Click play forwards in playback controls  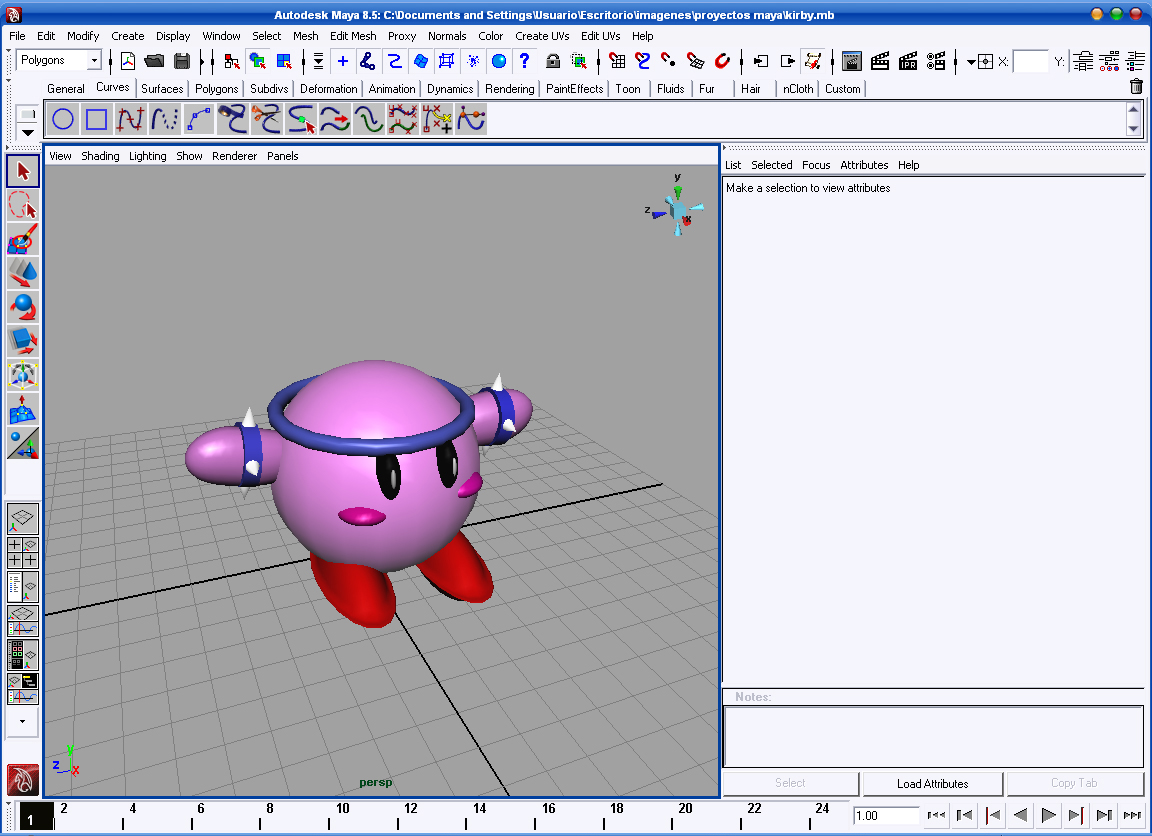pos(1048,815)
